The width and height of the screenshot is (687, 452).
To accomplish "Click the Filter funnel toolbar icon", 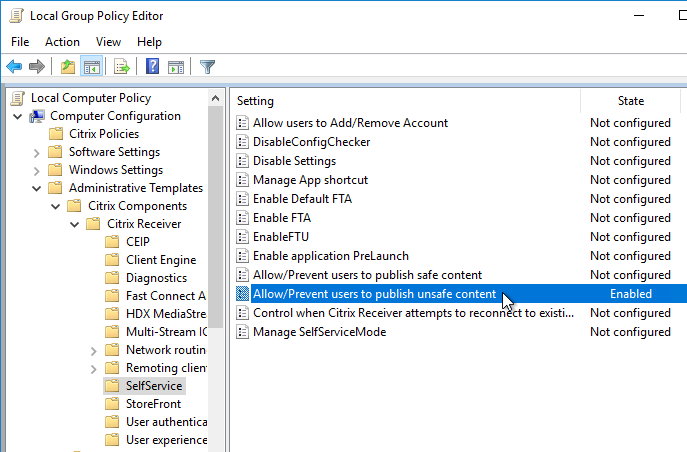I will click(x=207, y=67).
